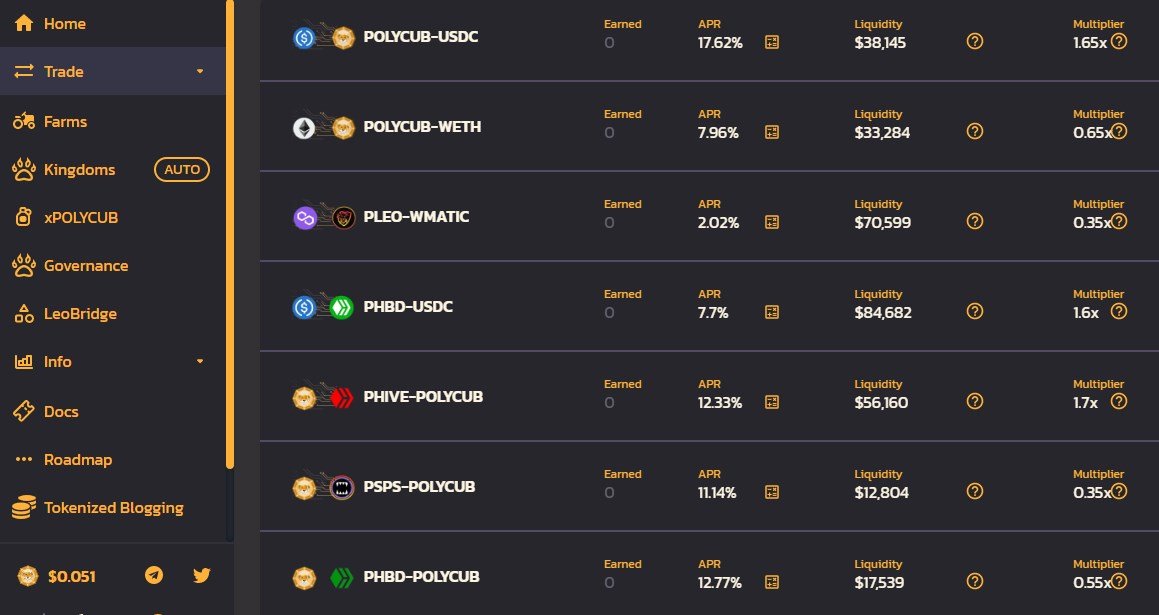Click multiplier help icon for PHIVE-POLYCUB
This screenshot has height=615, width=1159.
[1119, 401]
